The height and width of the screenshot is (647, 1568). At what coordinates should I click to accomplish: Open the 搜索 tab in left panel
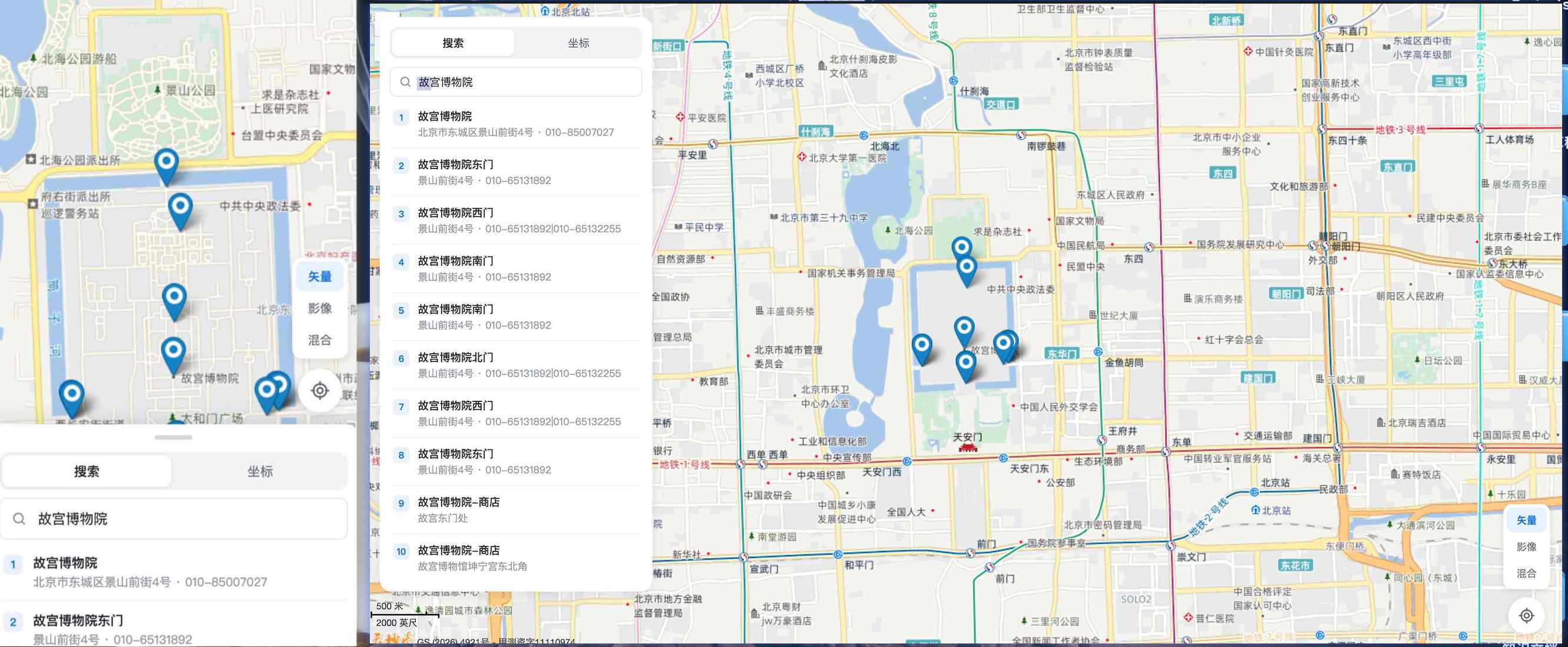(87, 471)
